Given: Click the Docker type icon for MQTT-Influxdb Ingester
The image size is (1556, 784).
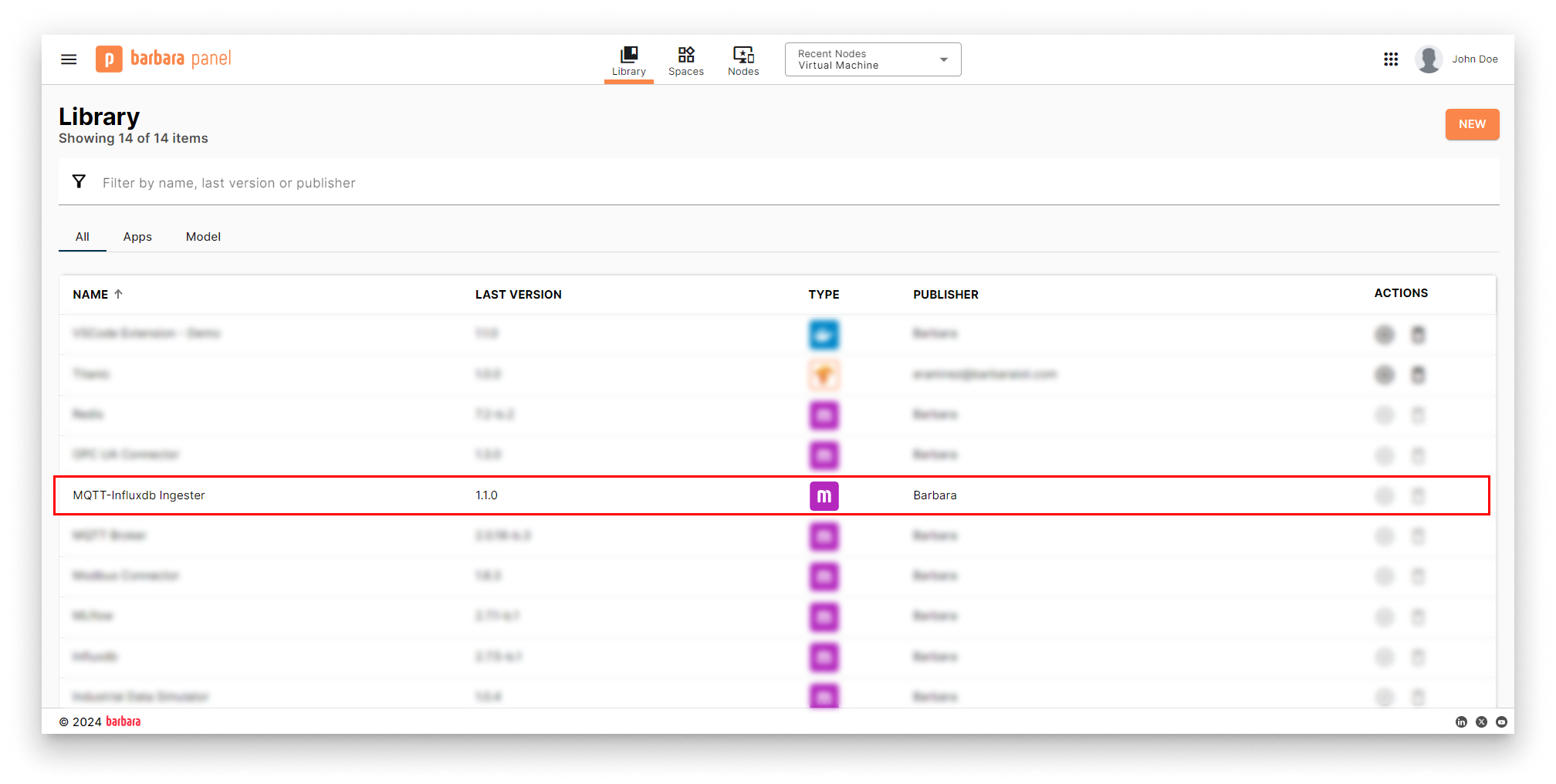Looking at the screenshot, I should [824, 496].
